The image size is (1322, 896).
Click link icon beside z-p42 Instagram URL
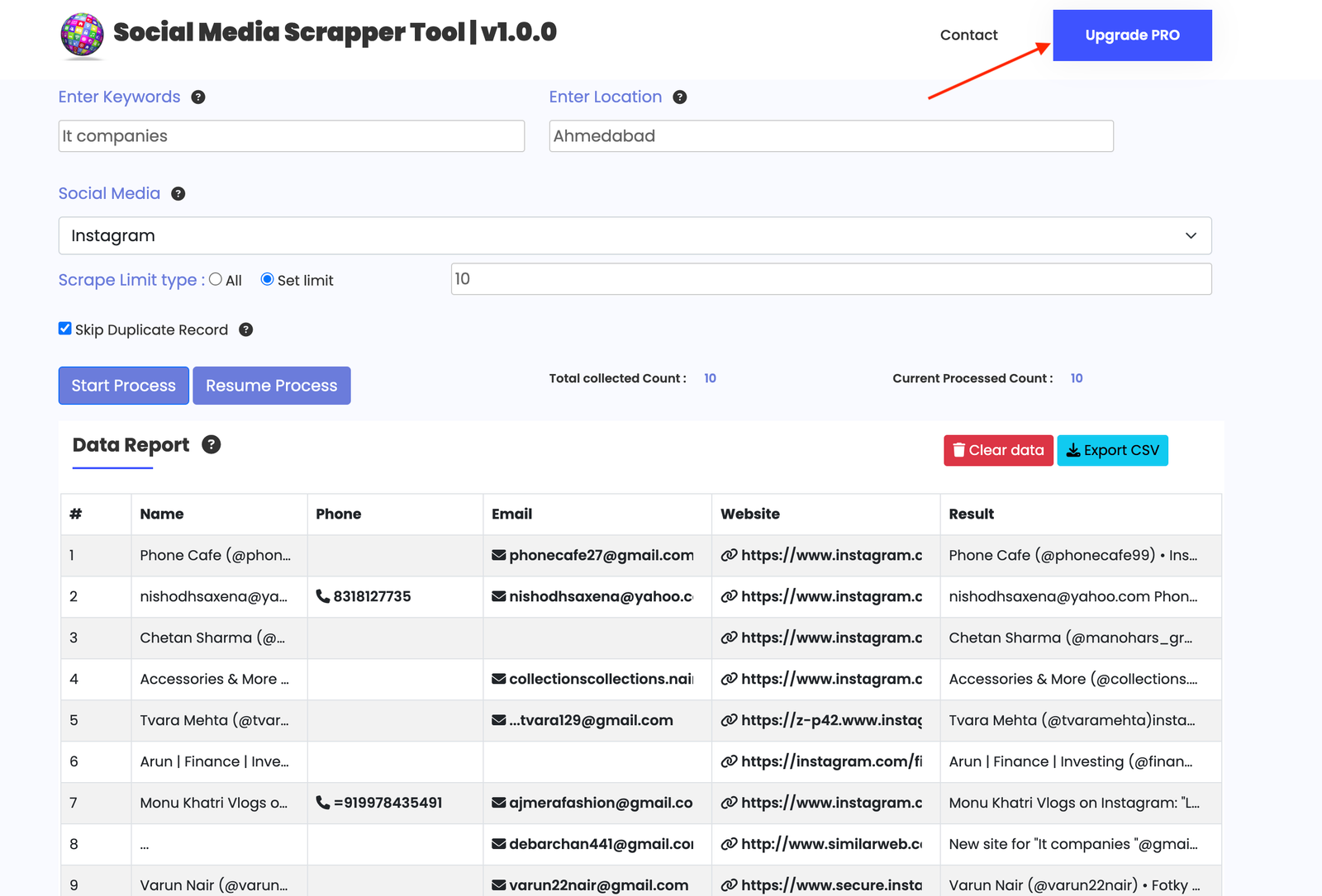(729, 720)
